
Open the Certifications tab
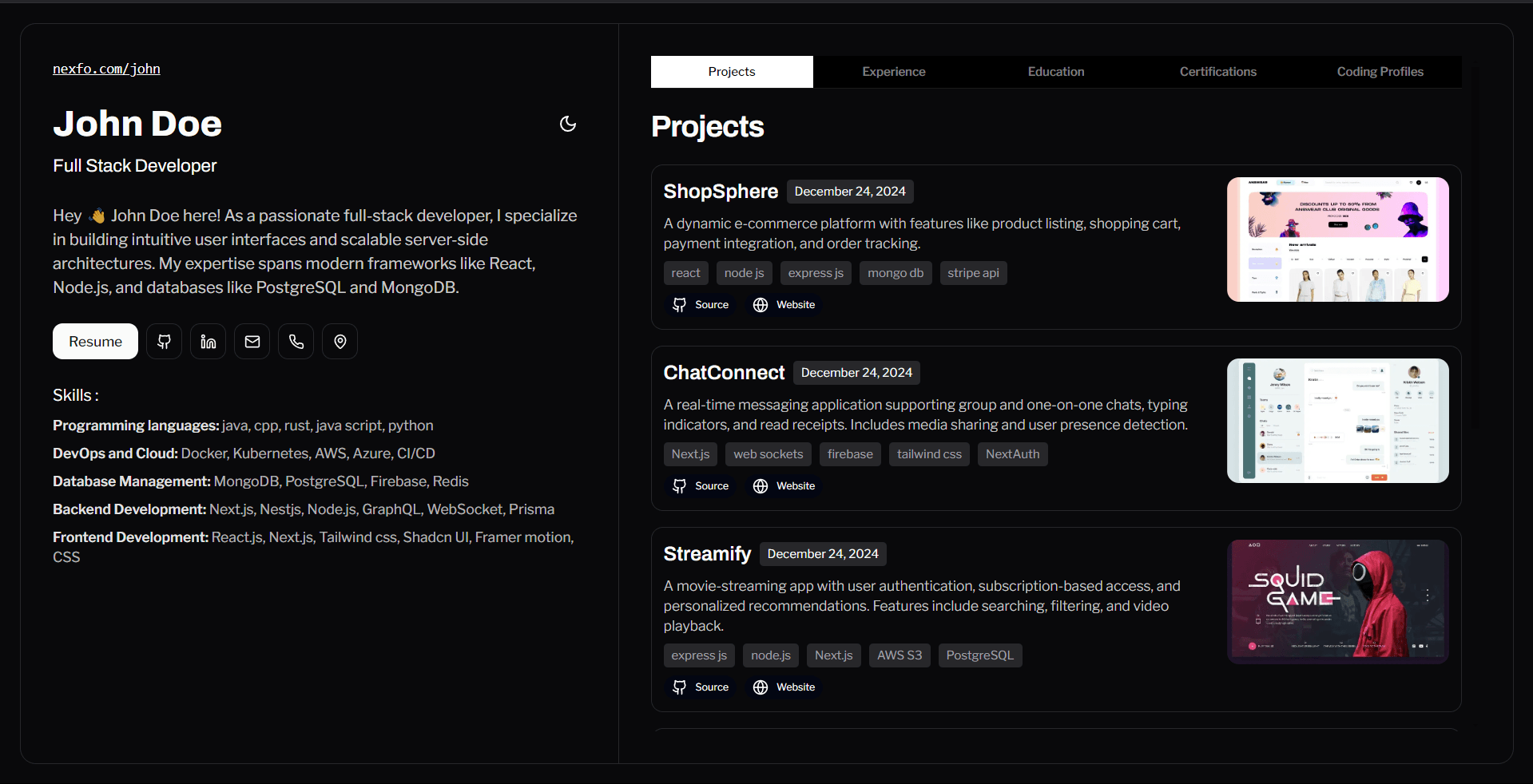[x=1217, y=72]
